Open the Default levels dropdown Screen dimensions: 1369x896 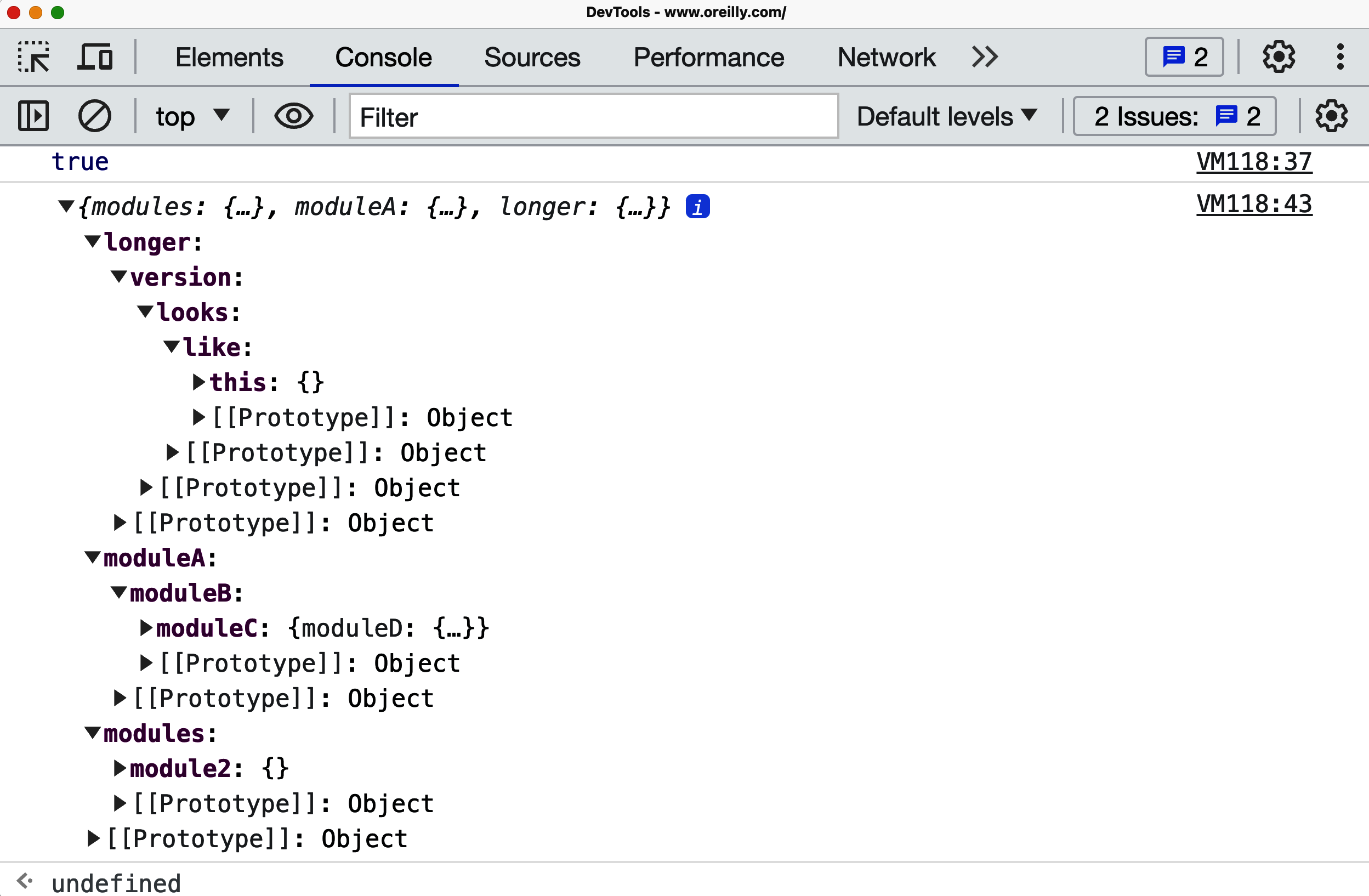tap(947, 116)
